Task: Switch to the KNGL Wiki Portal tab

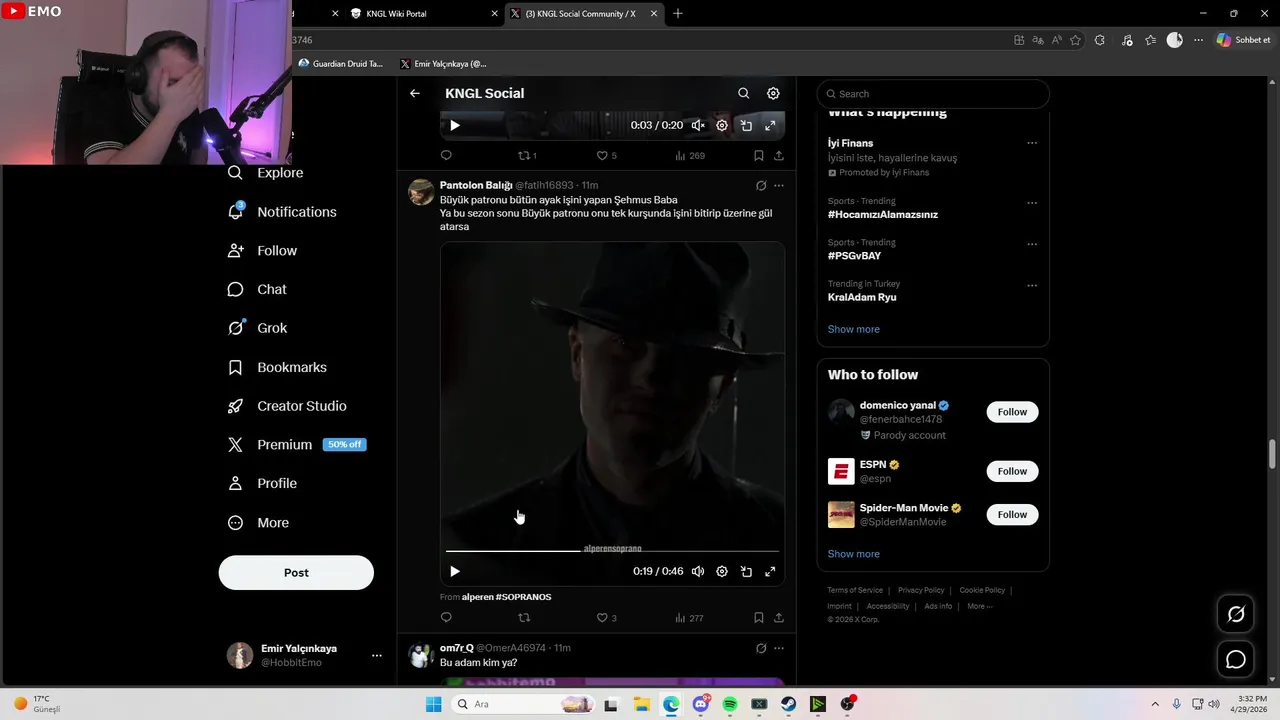Action: 422,14
